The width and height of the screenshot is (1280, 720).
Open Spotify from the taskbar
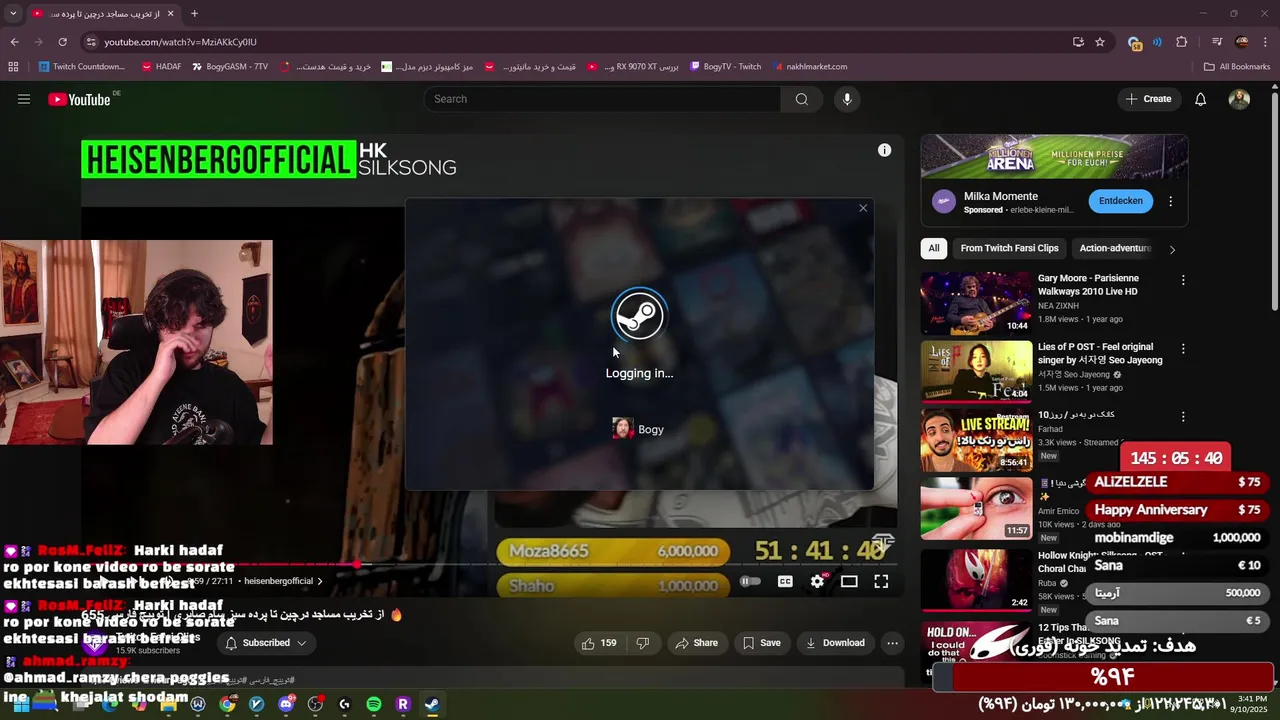tap(374, 704)
